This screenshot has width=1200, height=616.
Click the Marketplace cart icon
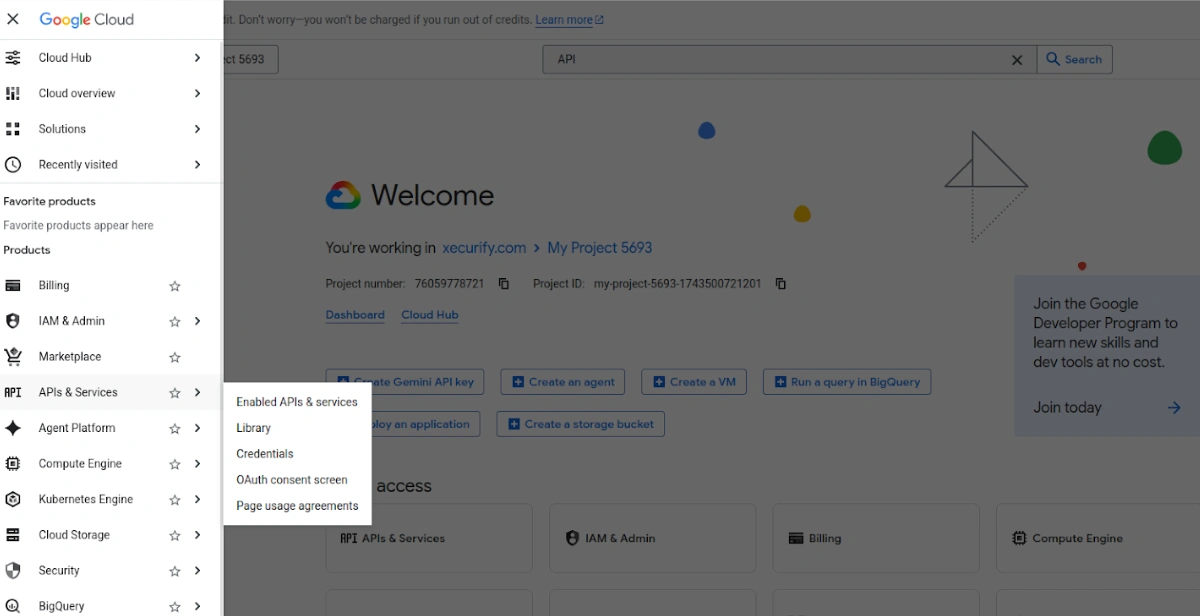[13, 357]
